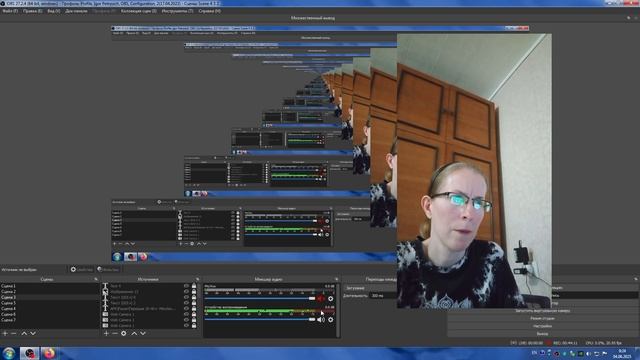Click the REC timer in the status bar

coord(565,343)
